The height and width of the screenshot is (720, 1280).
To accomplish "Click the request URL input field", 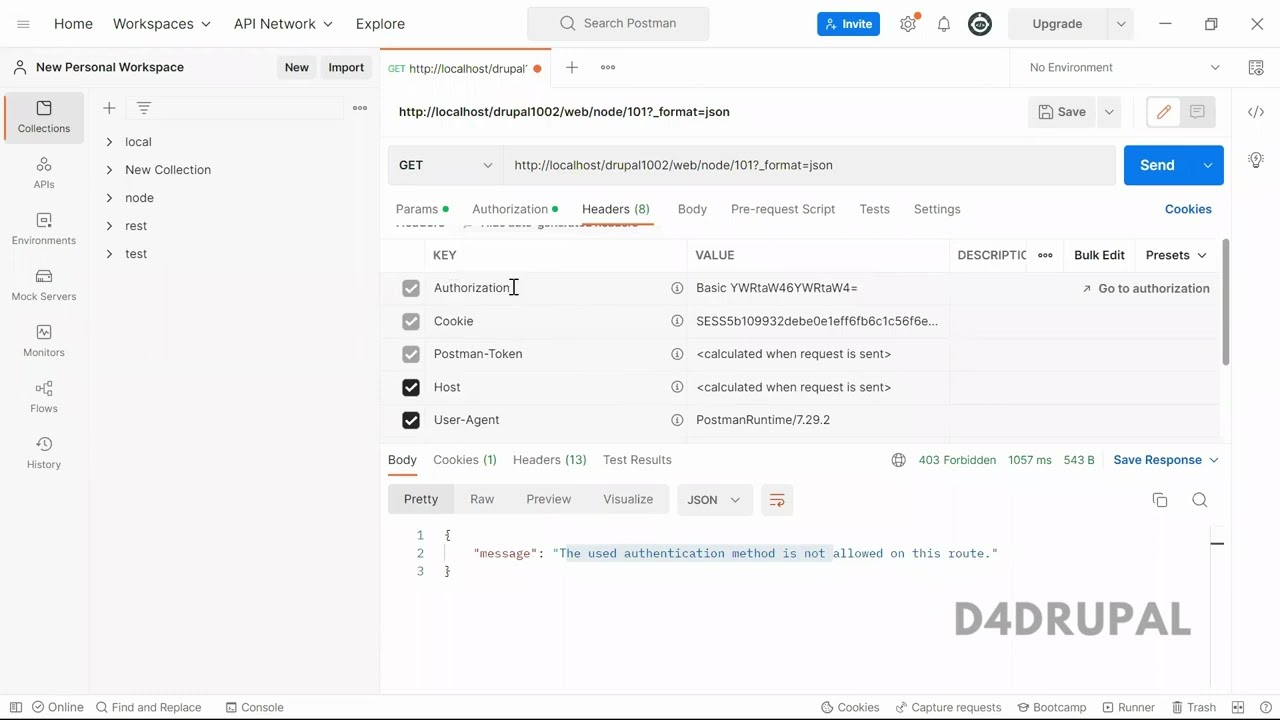I will click(809, 165).
